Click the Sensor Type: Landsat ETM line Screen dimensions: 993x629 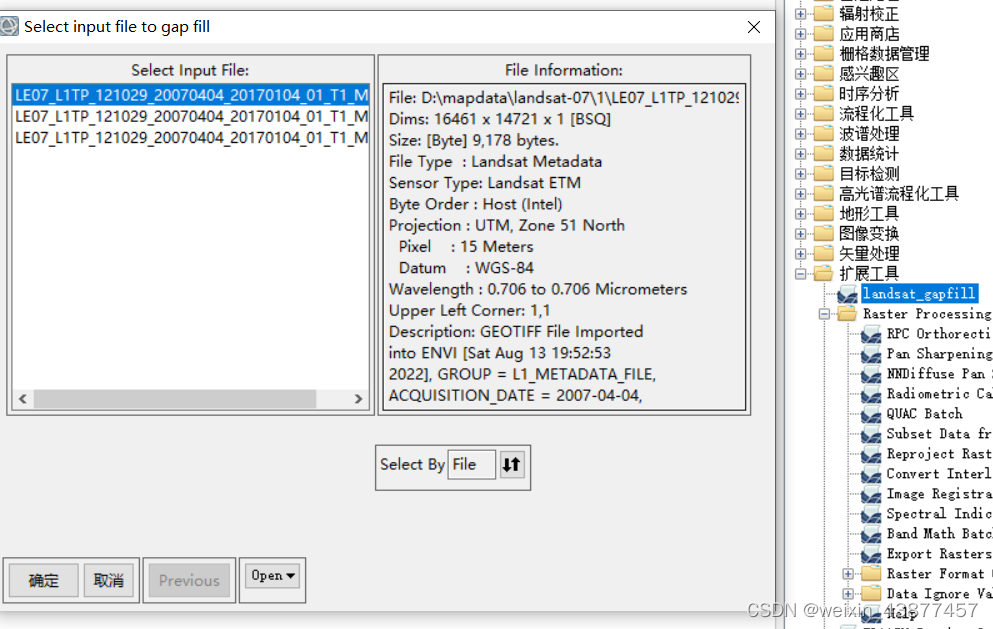point(484,183)
